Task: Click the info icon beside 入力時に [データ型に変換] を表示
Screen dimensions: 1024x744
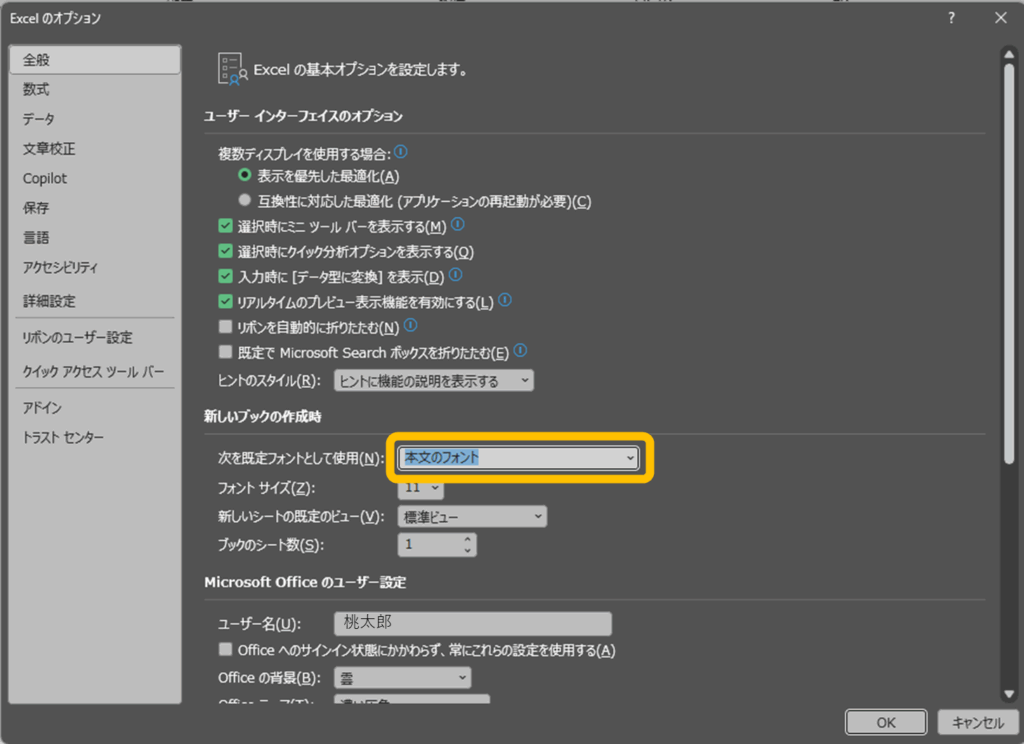Action: [x=456, y=275]
